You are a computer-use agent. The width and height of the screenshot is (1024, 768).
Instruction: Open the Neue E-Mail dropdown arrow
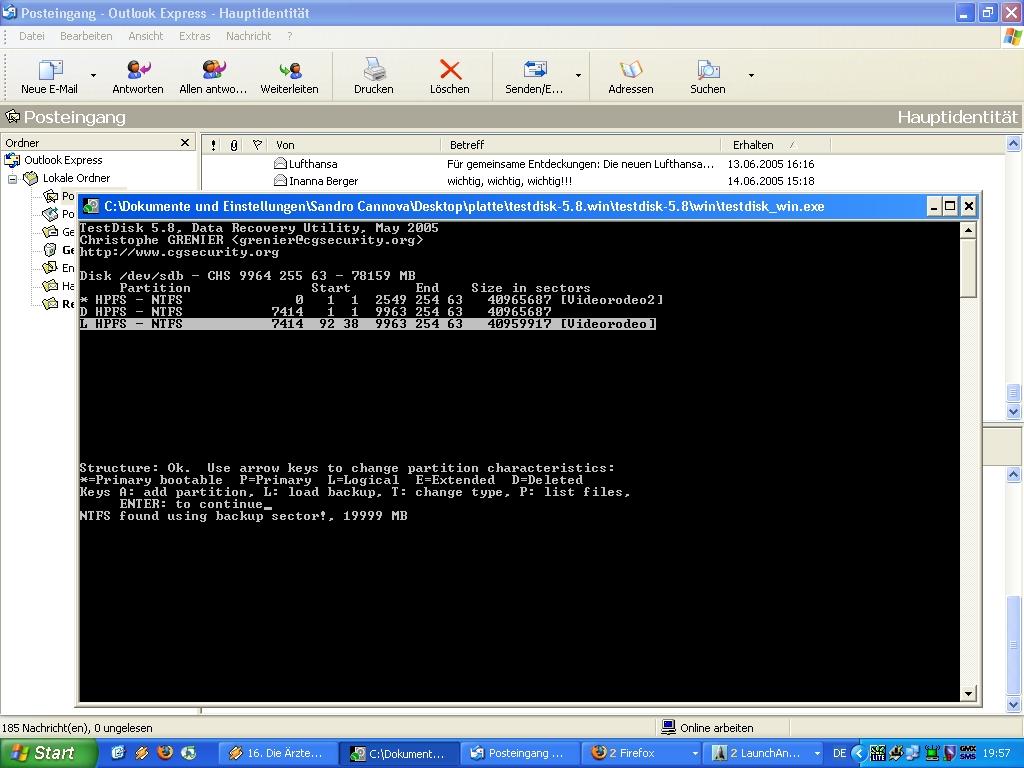pyautogui.click(x=93, y=76)
